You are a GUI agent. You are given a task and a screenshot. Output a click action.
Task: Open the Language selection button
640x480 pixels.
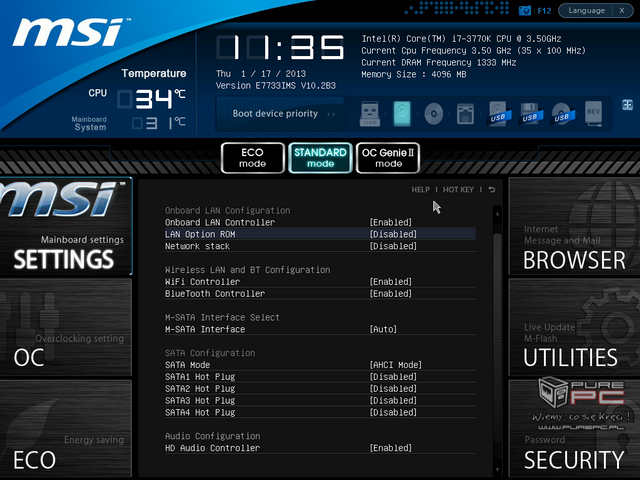[x=596, y=11]
